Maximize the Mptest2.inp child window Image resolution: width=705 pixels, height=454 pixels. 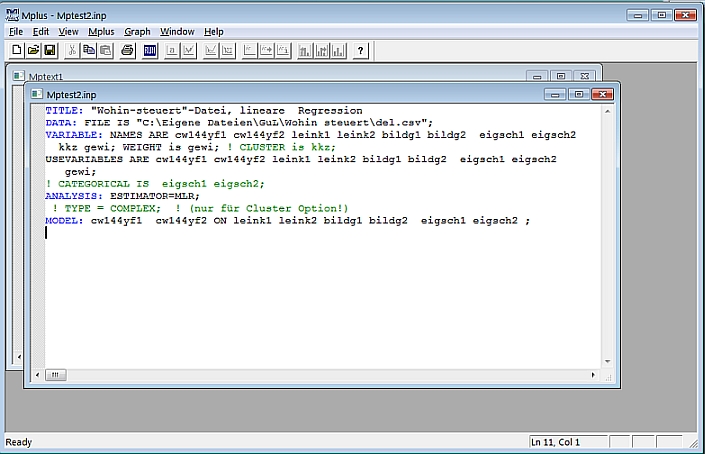click(579, 94)
